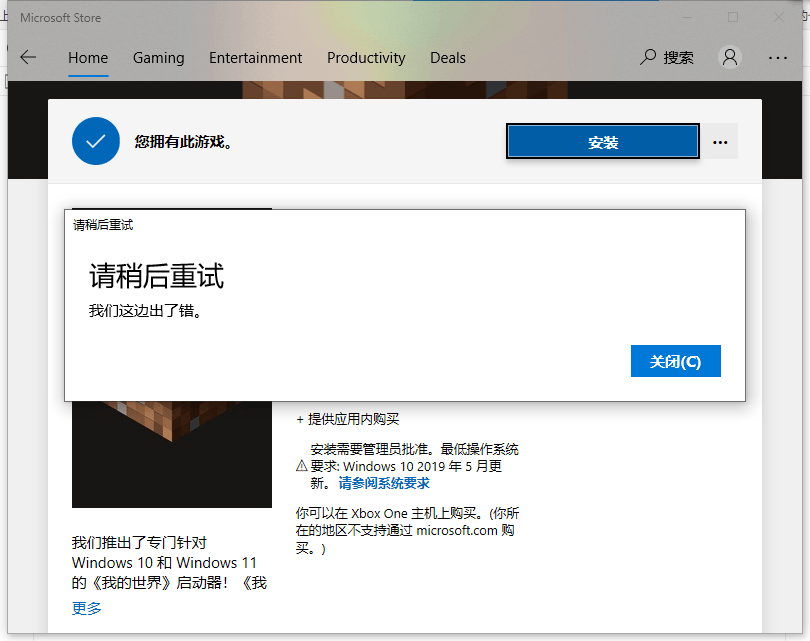810x641 pixels.
Task: Open the Entertainment tab
Action: click(255, 58)
